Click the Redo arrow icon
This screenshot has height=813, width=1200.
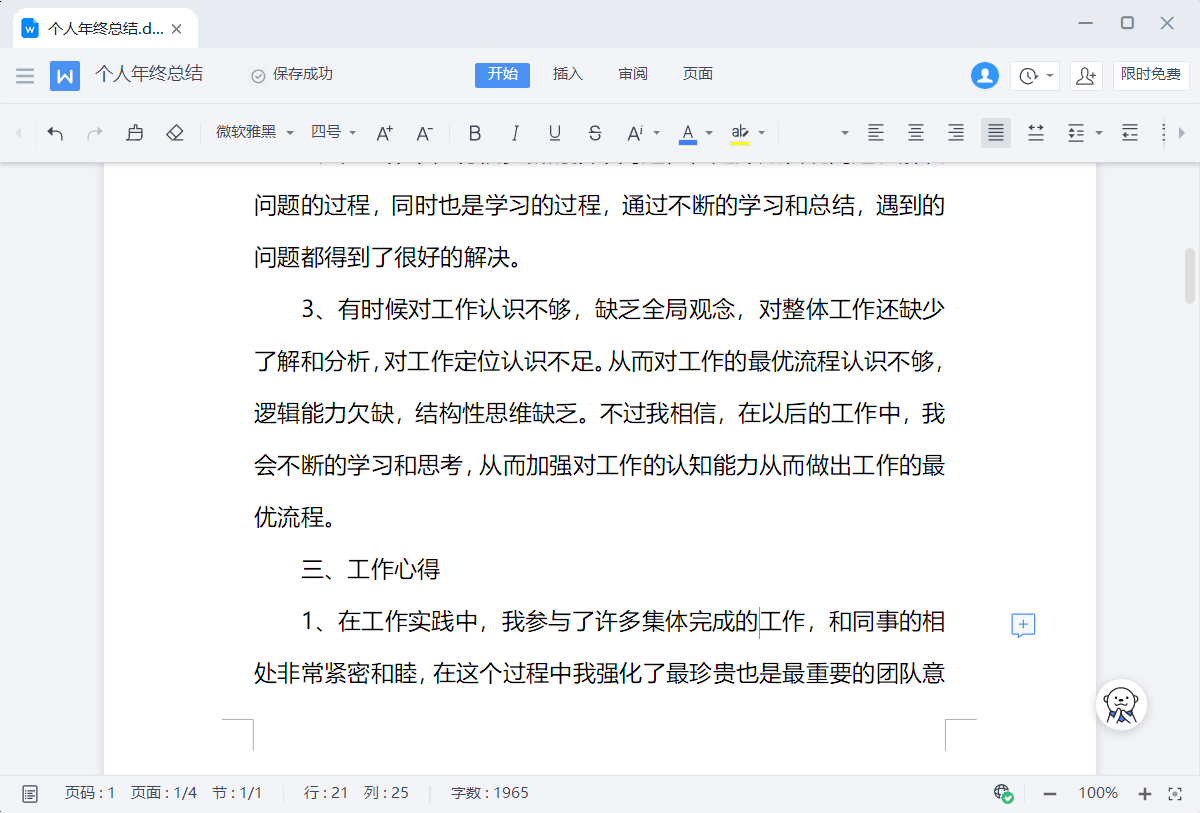tap(95, 132)
